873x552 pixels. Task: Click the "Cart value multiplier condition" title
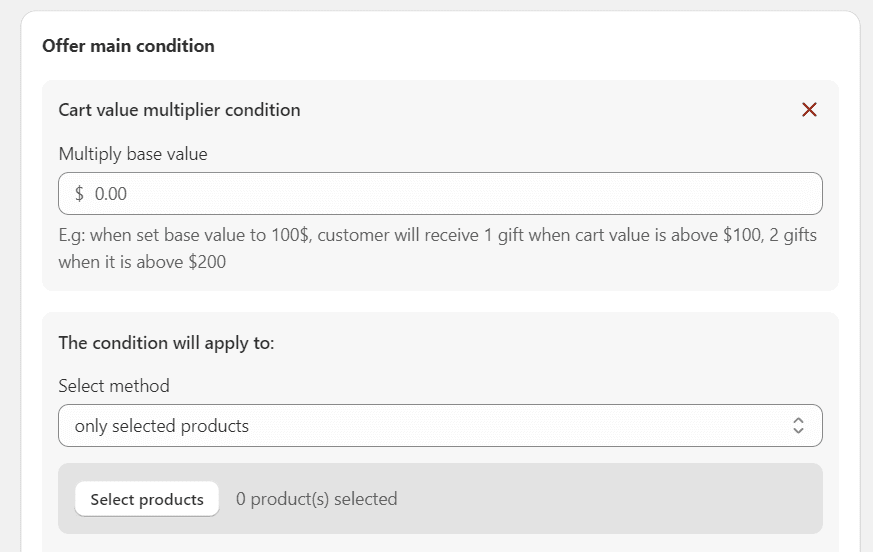click(x=179, y=110)
